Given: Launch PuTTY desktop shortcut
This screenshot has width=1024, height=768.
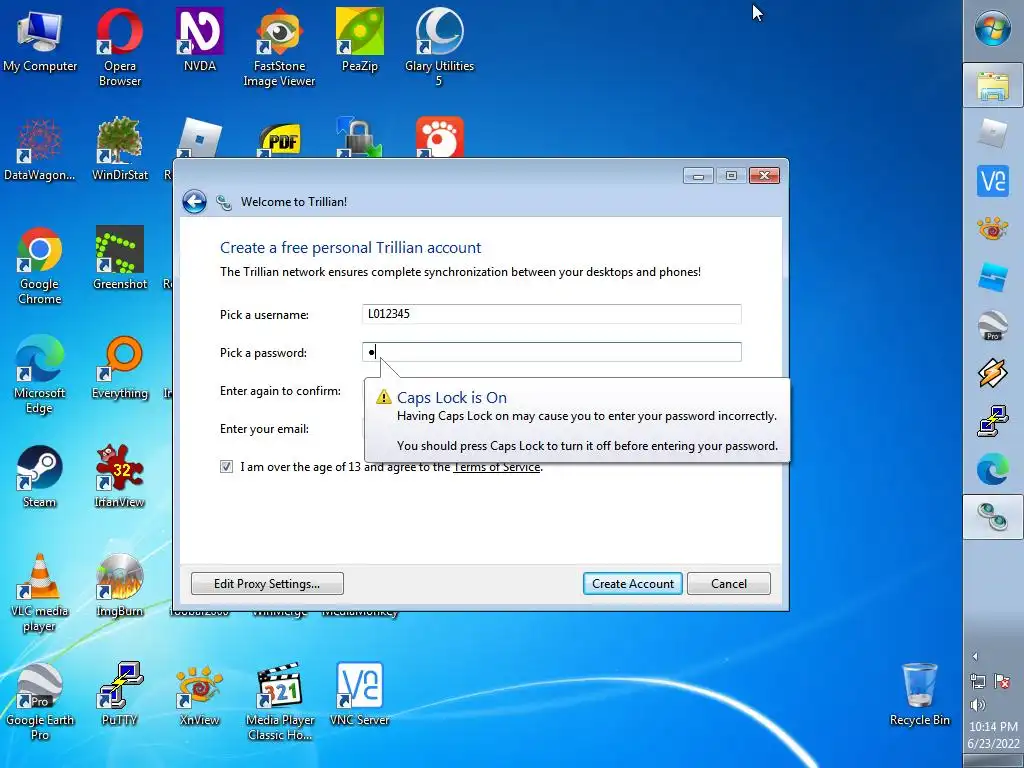Looking at the screenshot, I should (120, 695).
